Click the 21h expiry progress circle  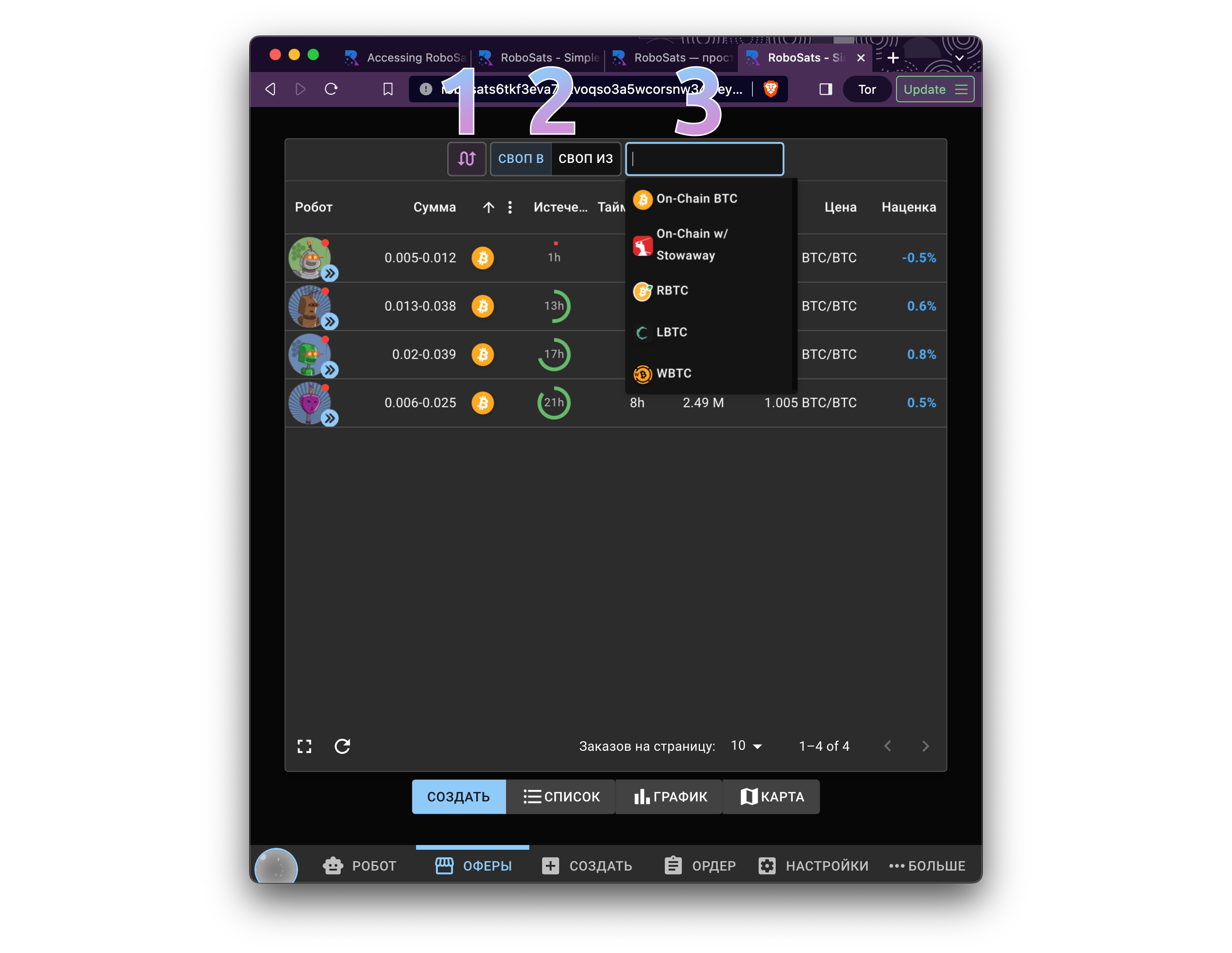[553, 403]
